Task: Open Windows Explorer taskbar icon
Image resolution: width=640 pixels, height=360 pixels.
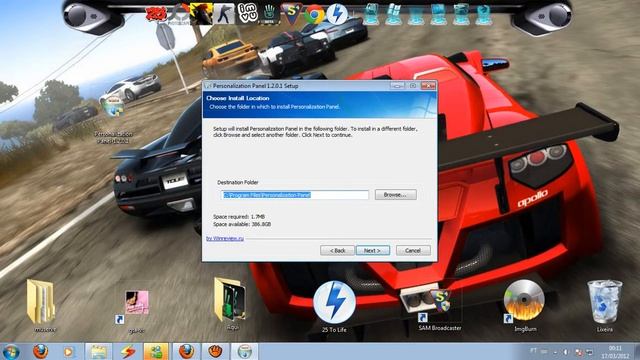Action: [98, 351]
